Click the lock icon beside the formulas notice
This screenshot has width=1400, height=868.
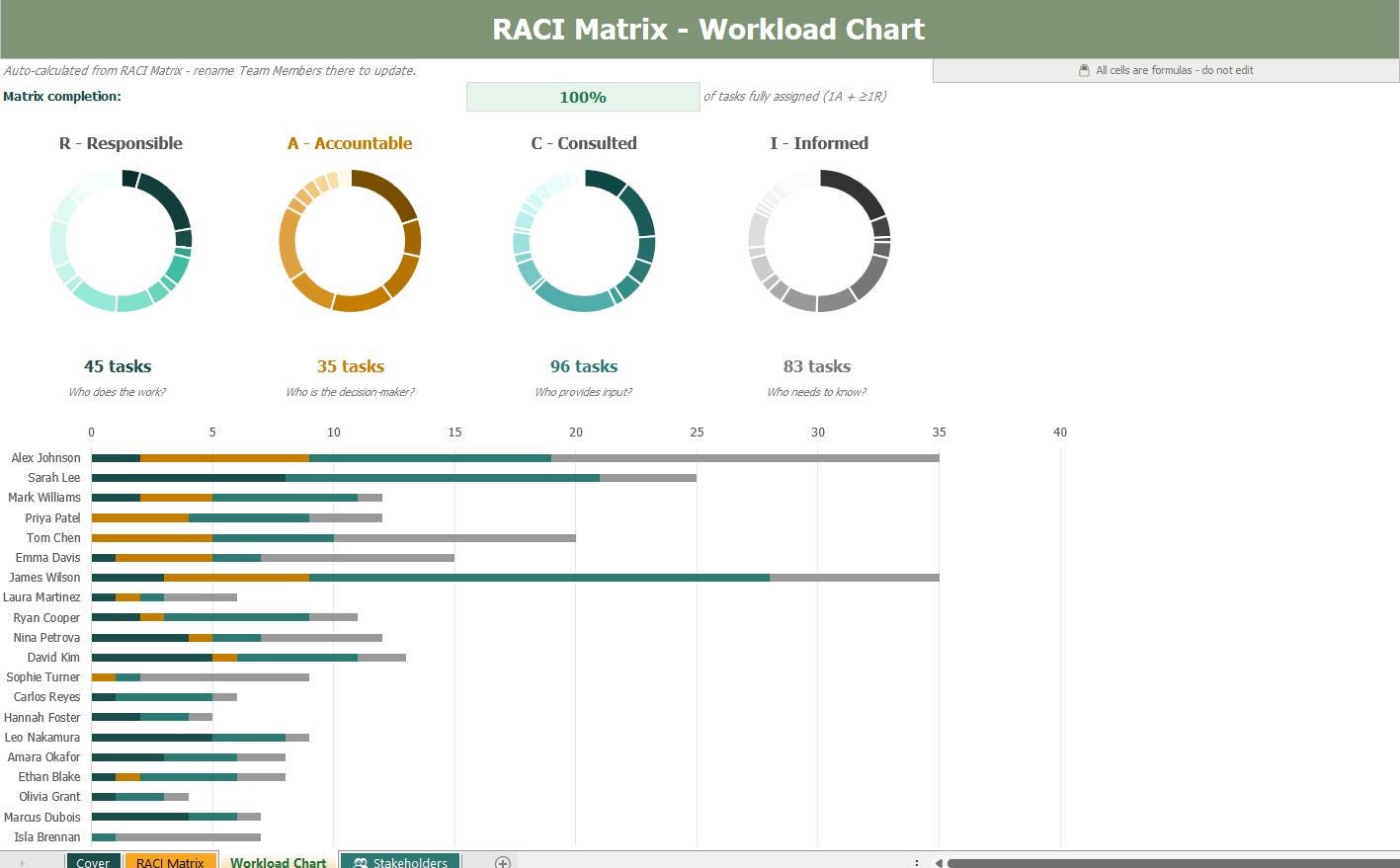[x=1084, y=70]
